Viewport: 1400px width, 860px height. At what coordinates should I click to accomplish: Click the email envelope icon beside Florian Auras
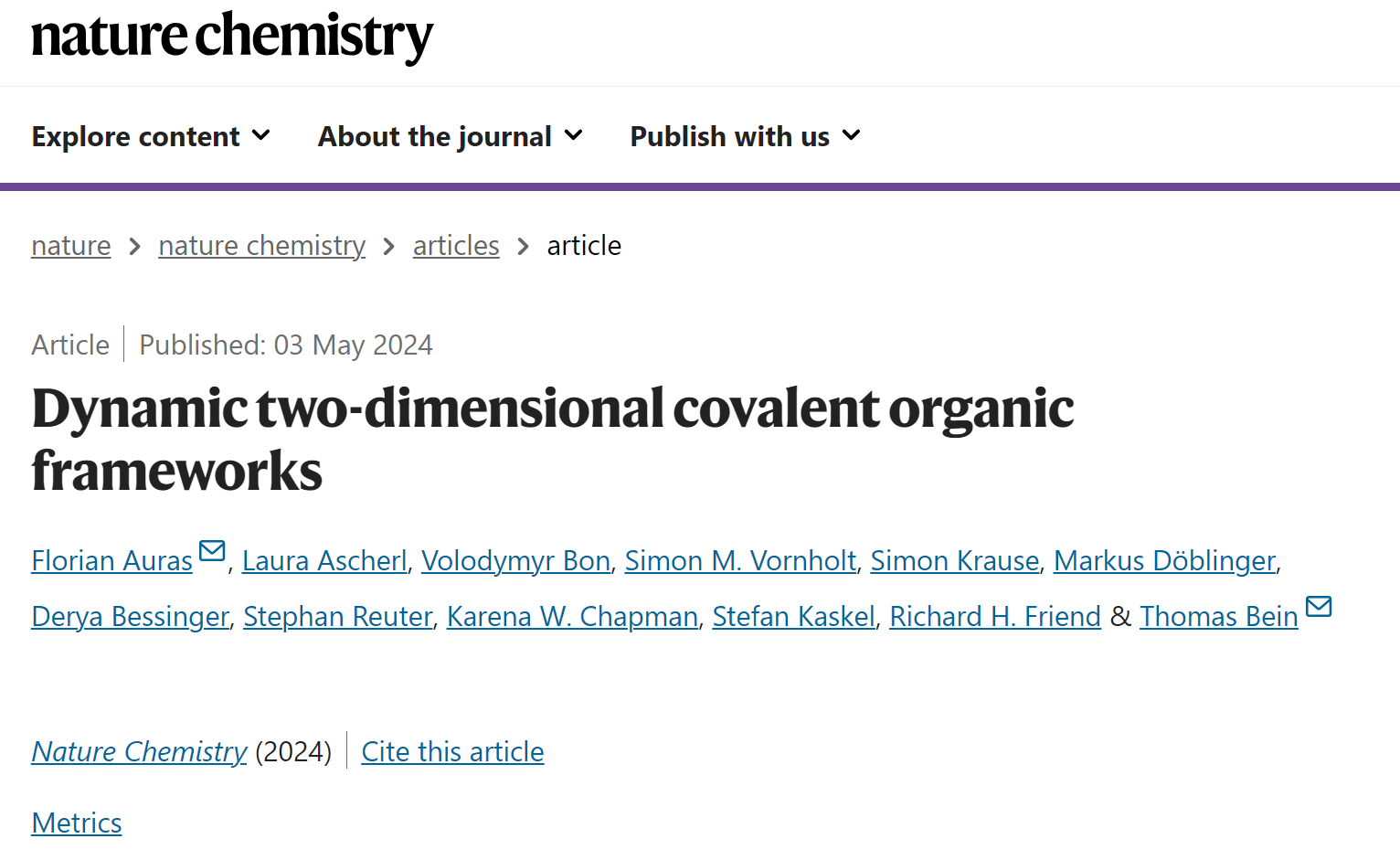coord(212,550)
